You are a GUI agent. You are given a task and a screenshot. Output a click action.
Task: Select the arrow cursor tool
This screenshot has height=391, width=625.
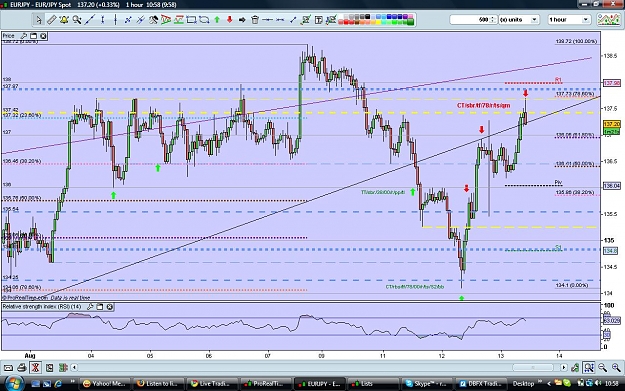[39, 20]
